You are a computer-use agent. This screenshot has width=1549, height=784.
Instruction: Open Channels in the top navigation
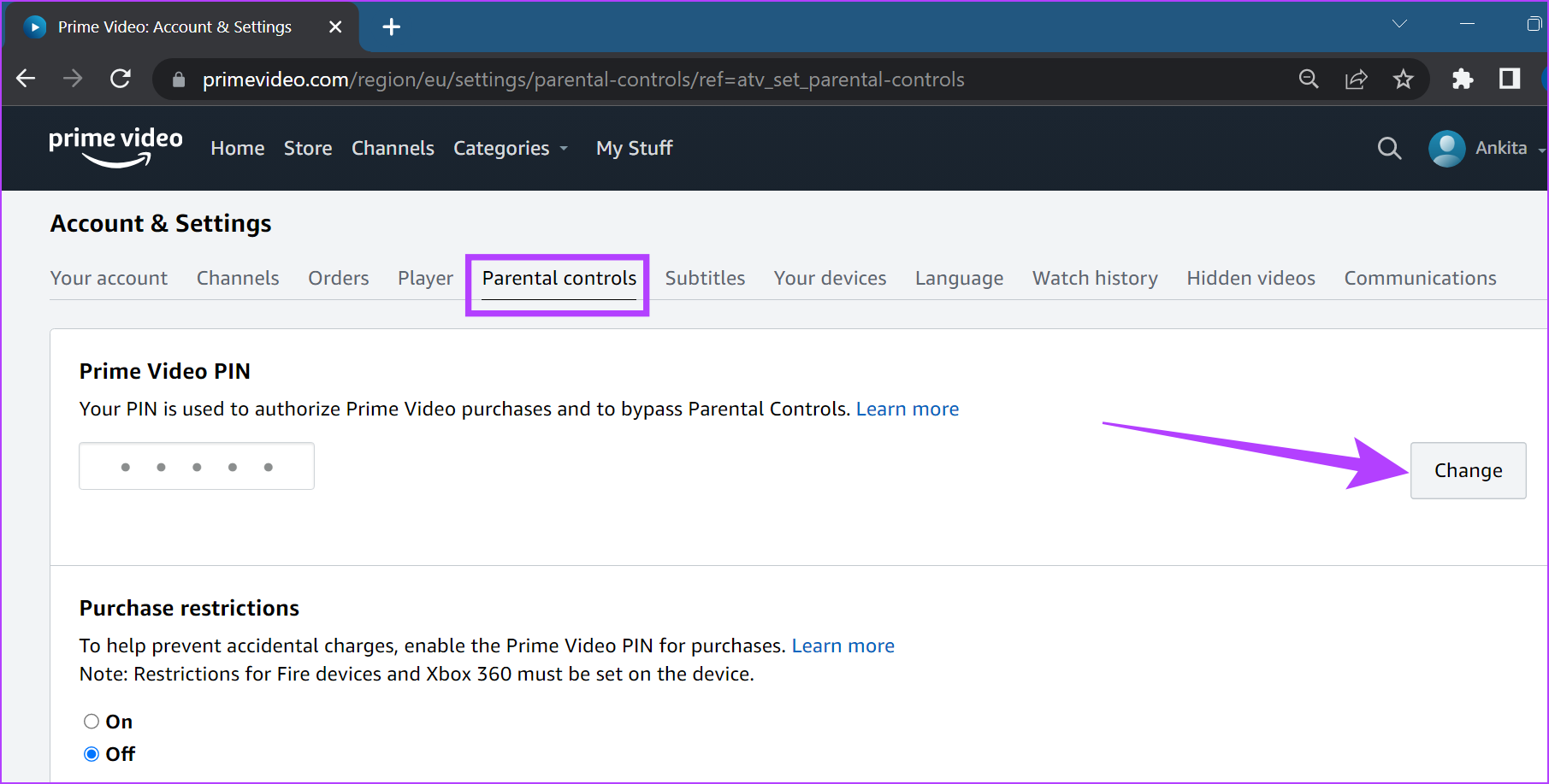pyautogui.click(x=393, y=149)
